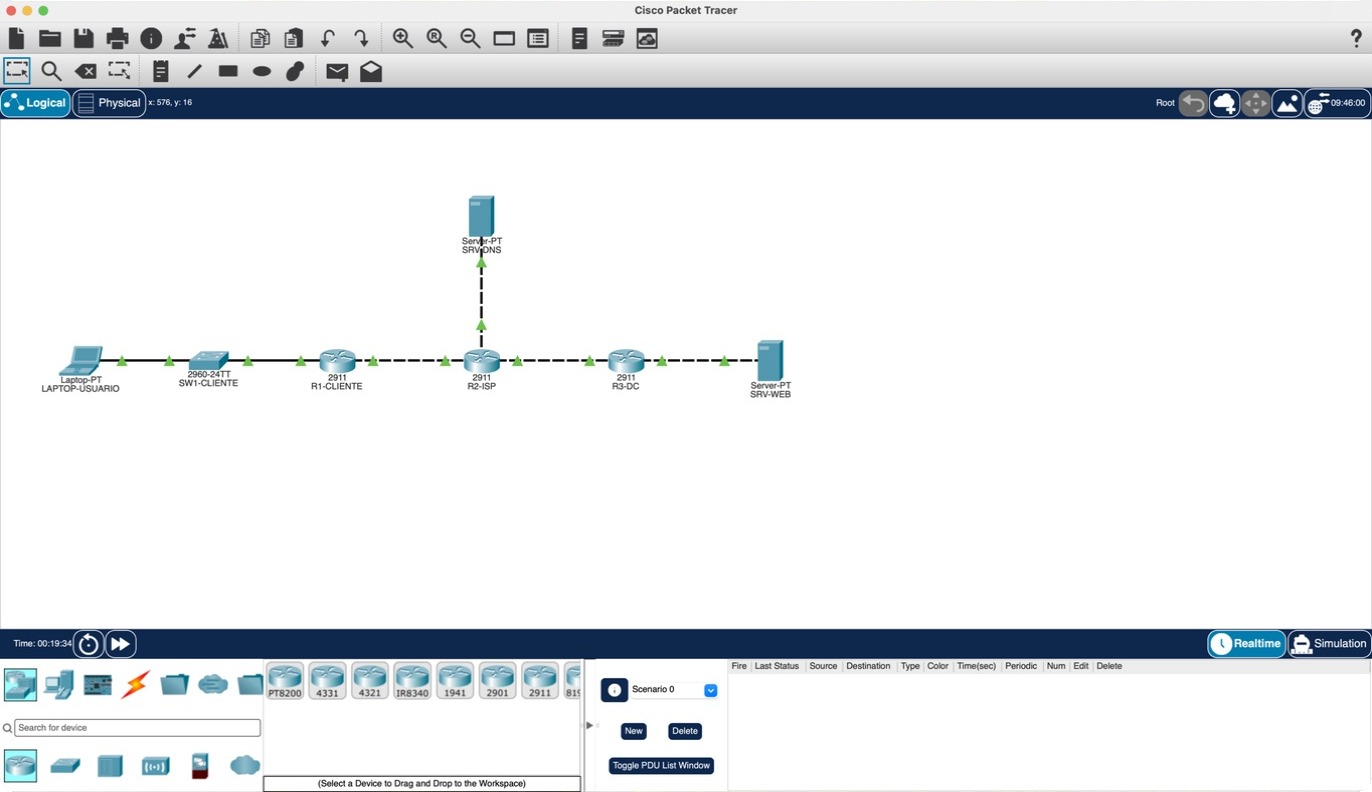Select the Wireless Devices subcategory
Image resolution: width=1372 pixels, height=792 pixels.
155,767
